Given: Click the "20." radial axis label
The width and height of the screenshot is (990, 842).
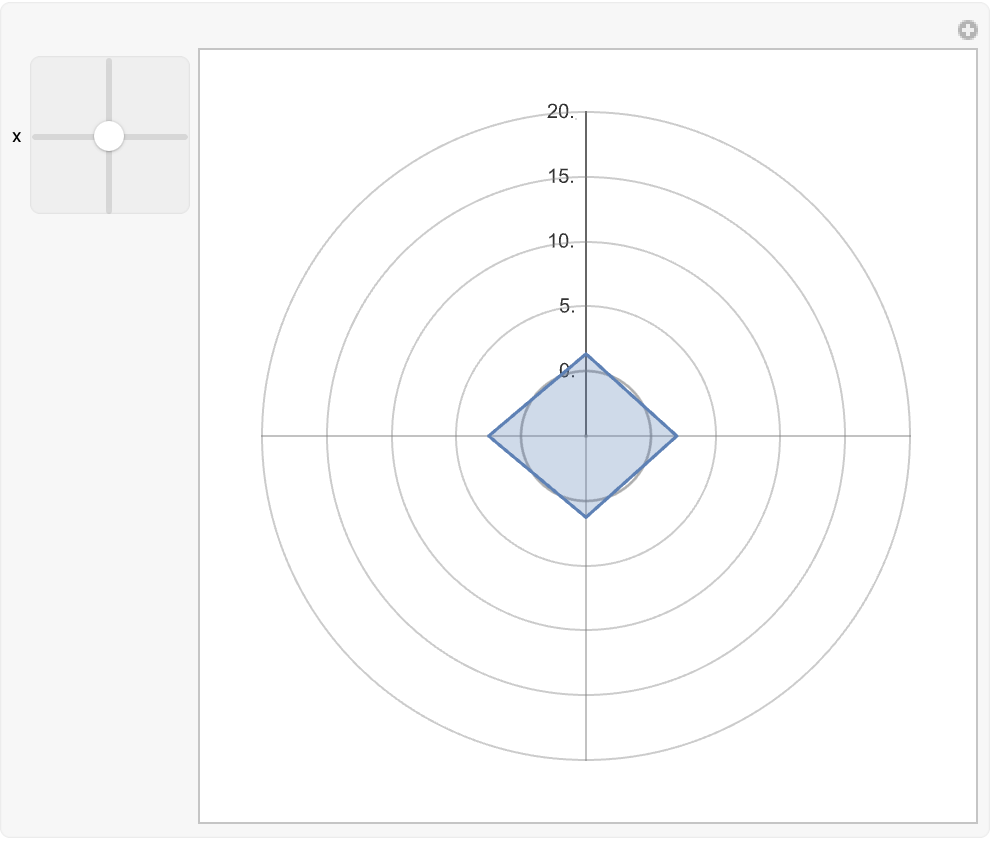Looking at the screenshot, I should [x=561, y=112].
